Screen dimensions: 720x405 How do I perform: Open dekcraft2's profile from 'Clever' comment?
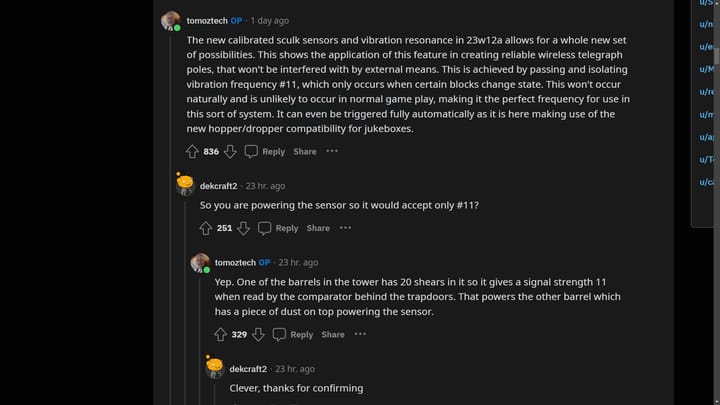(x=249, y=369)
